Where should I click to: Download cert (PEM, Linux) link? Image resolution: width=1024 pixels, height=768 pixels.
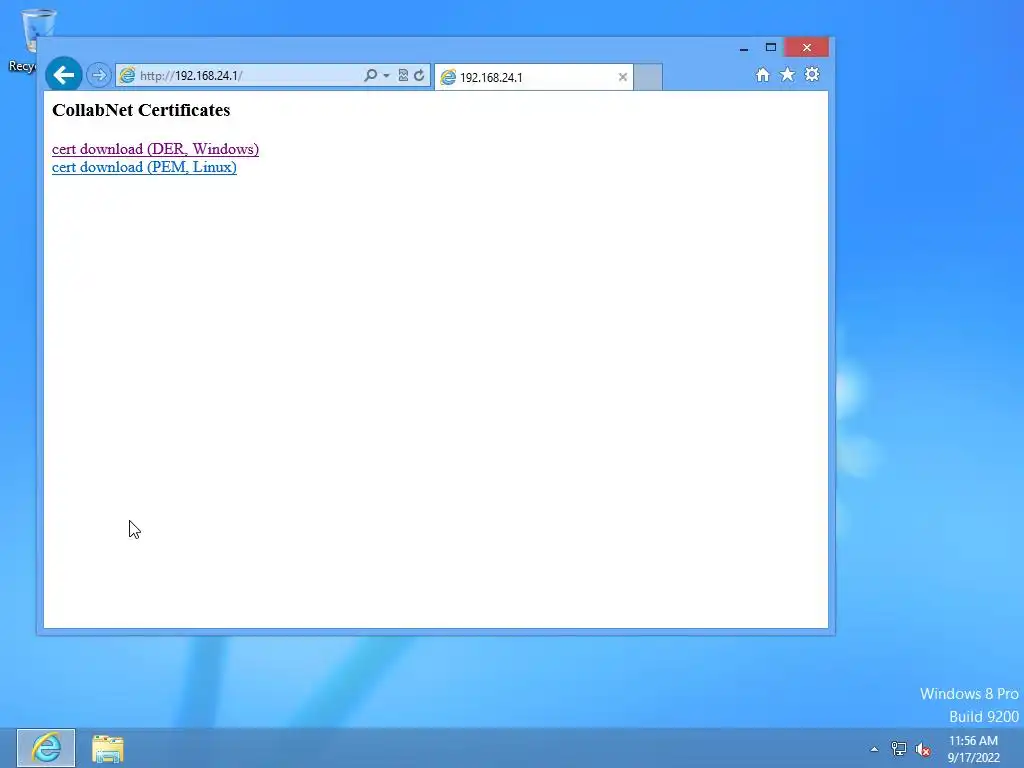coord(144,167)
